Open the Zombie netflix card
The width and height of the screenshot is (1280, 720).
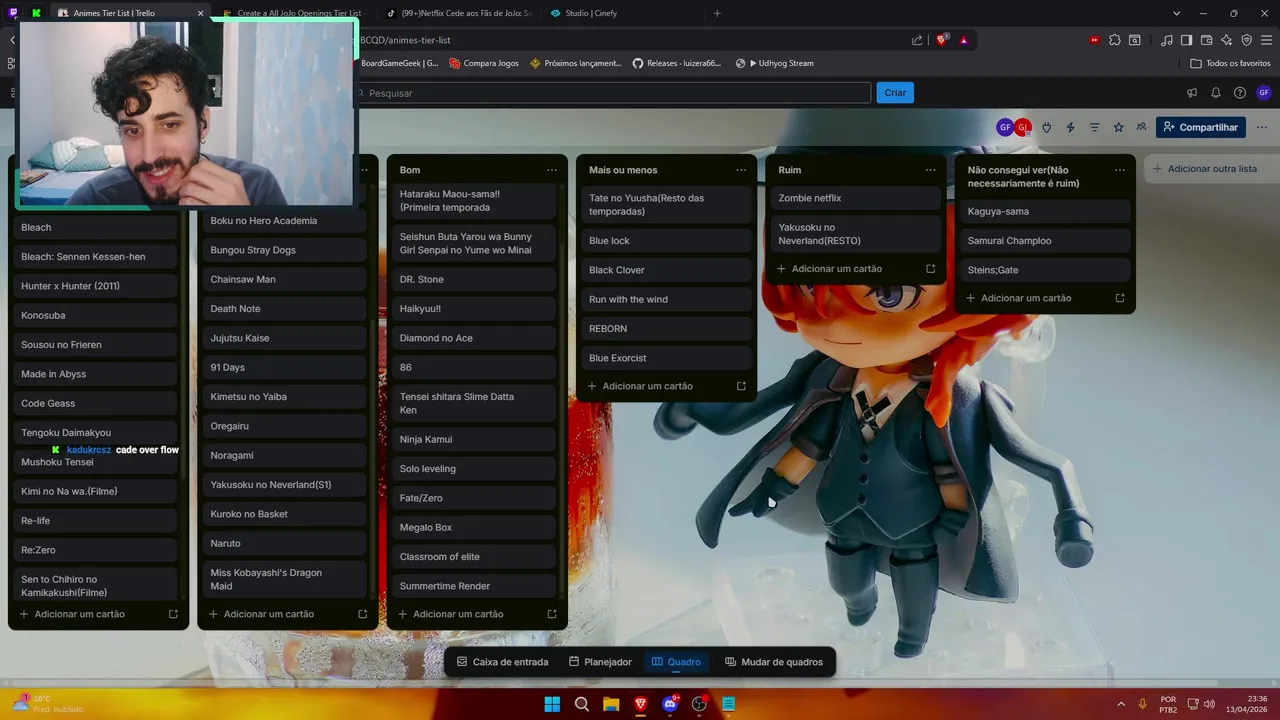click(x=856, y=198)
